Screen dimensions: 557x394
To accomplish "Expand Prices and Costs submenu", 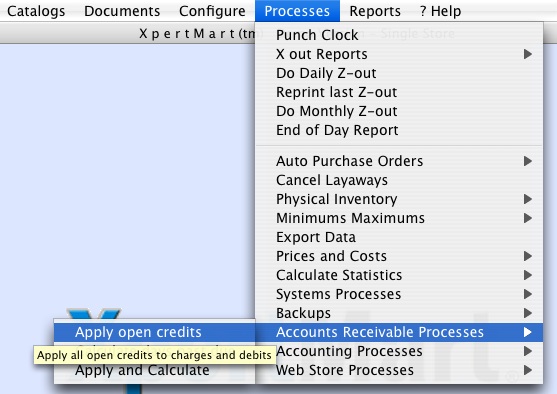I will pyautogui.click(x=399, y=256).
